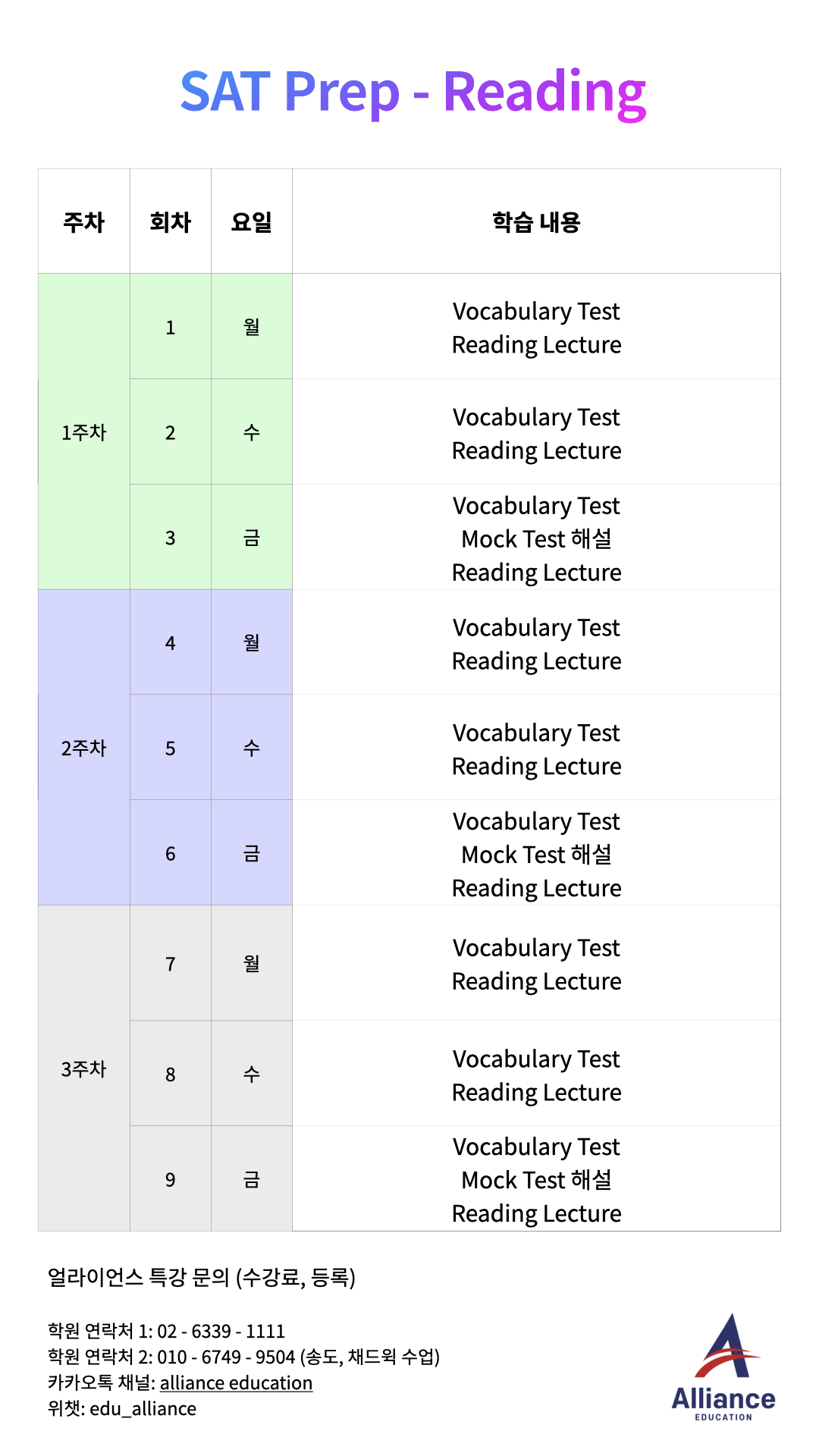Select the 요일 column header
The height and width of the screenshot is (1456, 819).
point(251,221)
